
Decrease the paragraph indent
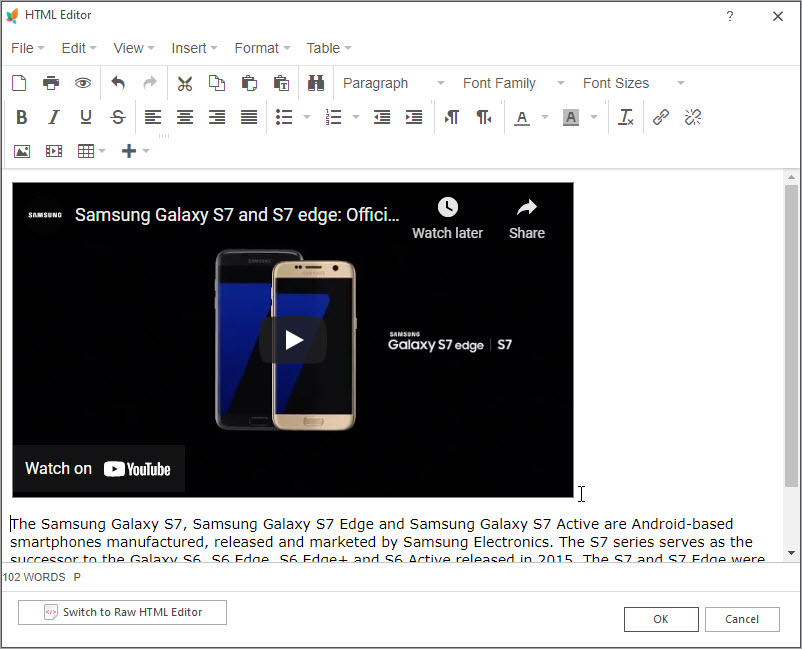click(x=382, y=117)
